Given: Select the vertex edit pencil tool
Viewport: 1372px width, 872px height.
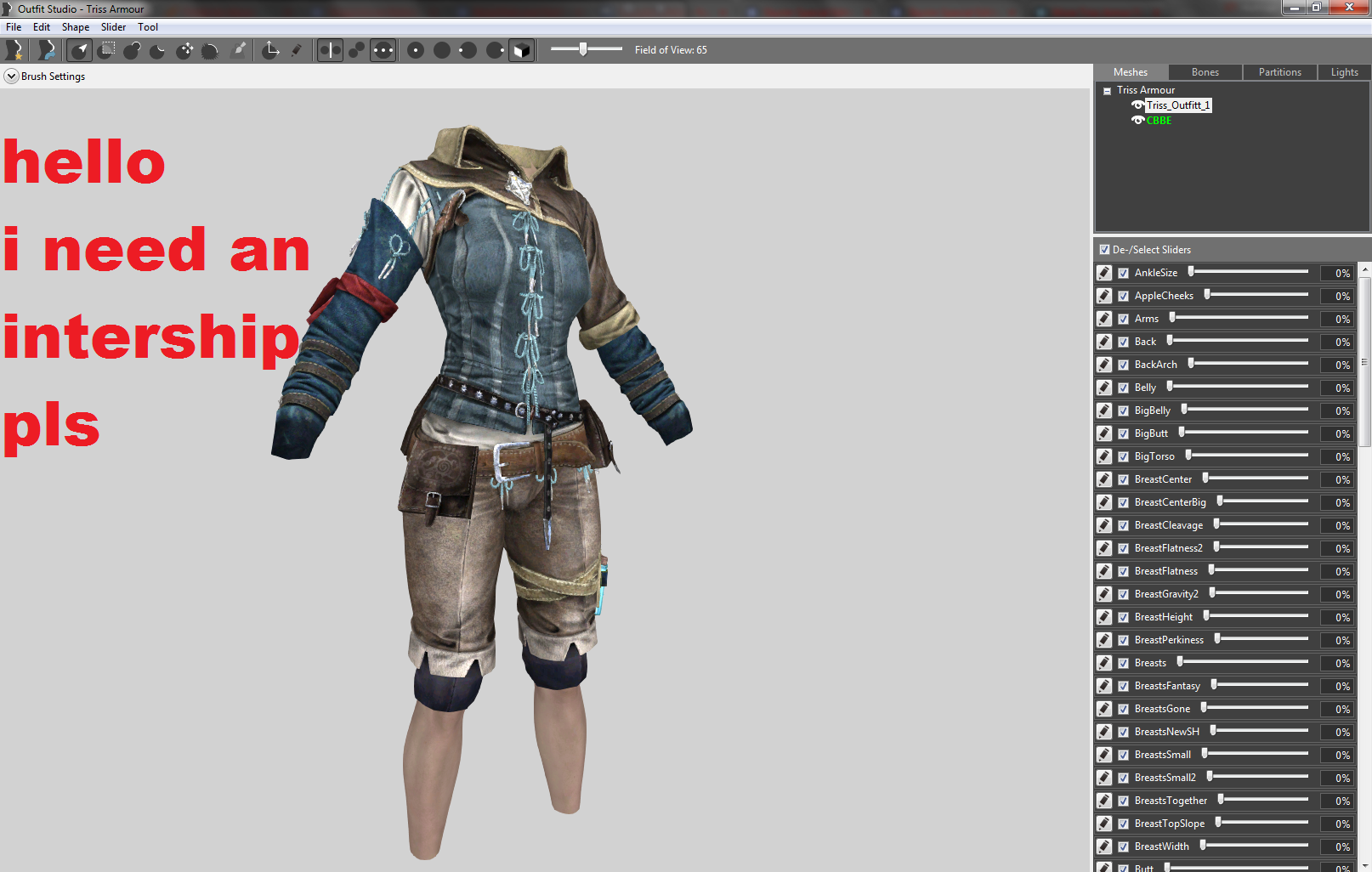Looking at the screenshot, I should 297,49.
